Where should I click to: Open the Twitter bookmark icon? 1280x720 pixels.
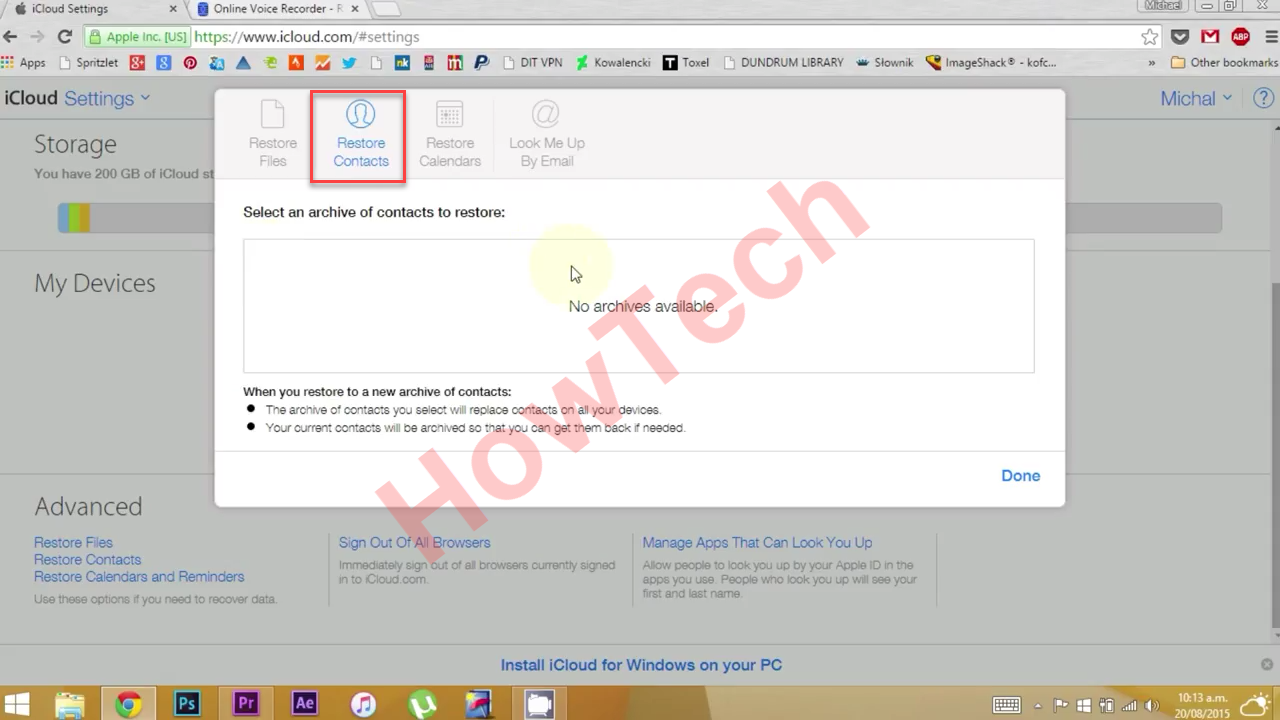pyautogui.click(x=349, y=62)
